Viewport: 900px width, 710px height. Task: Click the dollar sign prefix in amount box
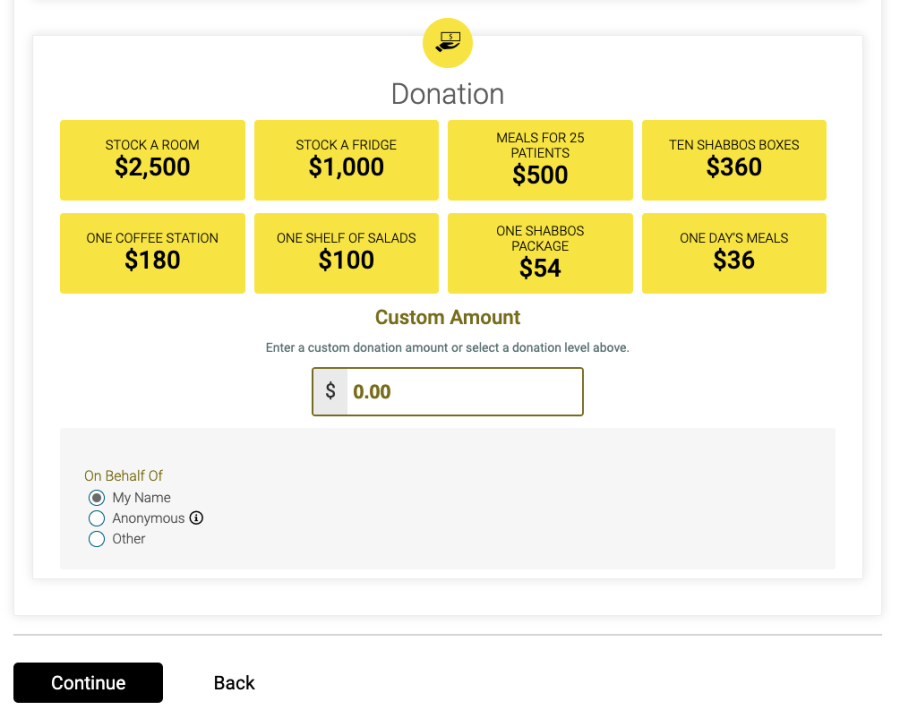pyautogui.click(x=330, y=391)
